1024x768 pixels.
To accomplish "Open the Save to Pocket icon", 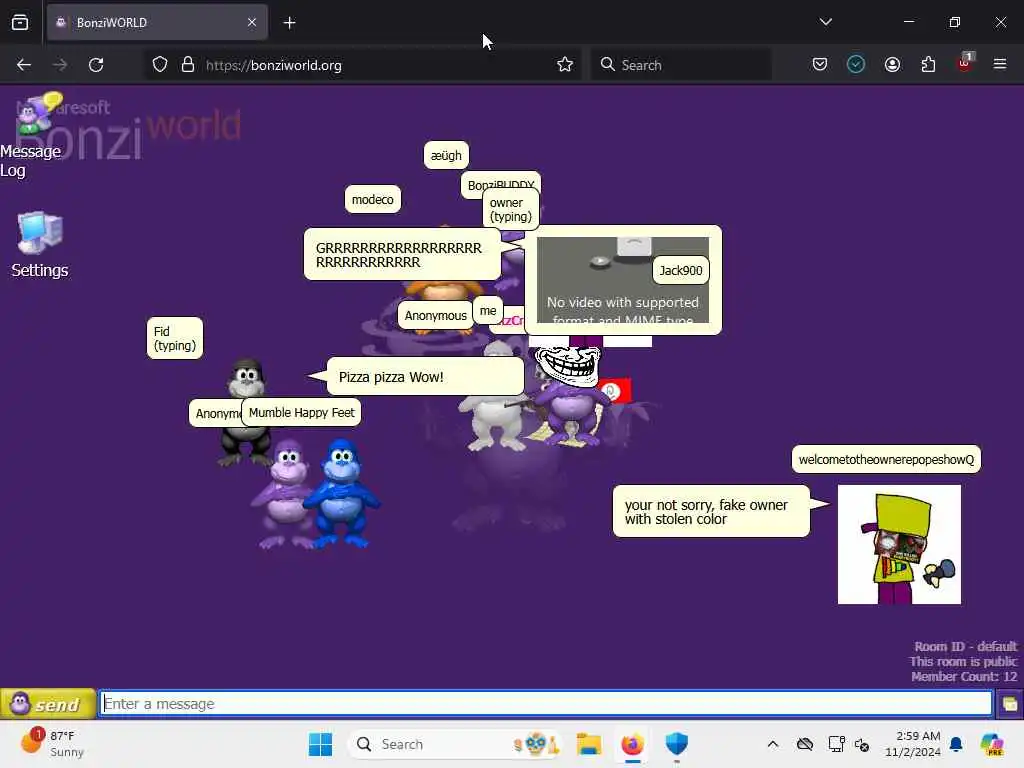I will tap(820, 65).
